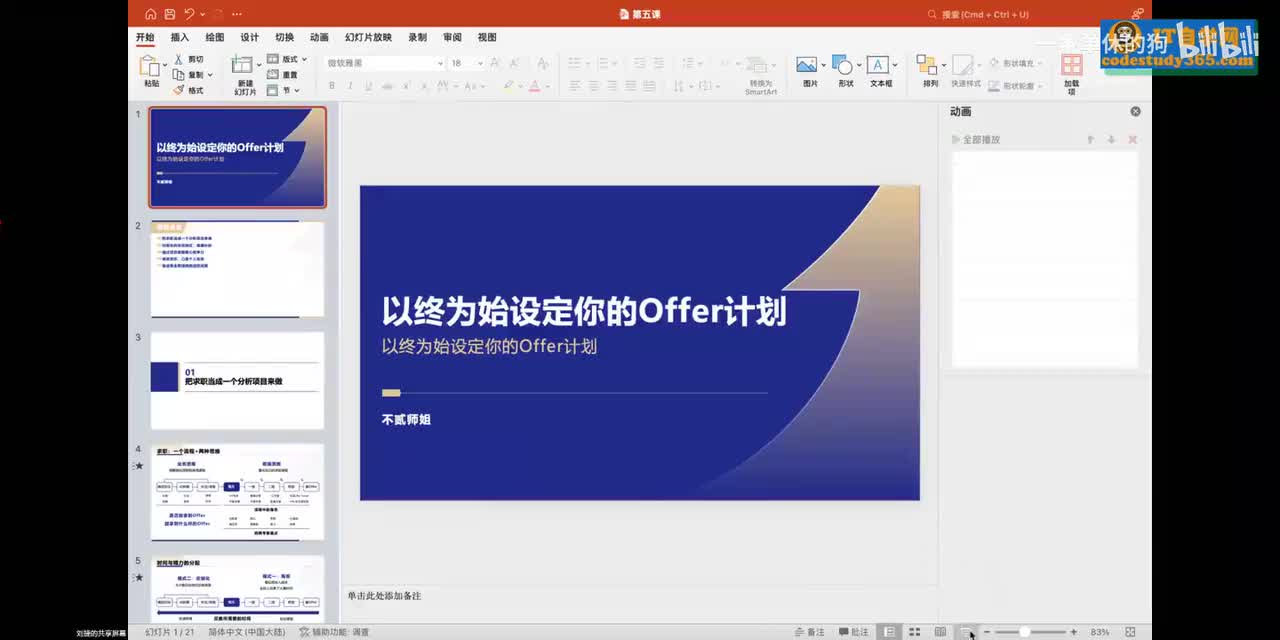Switch to the 开始 ribbon tab
Image resolution: width=1280 pixels, height=640 pixels.
tap(145, 37)
